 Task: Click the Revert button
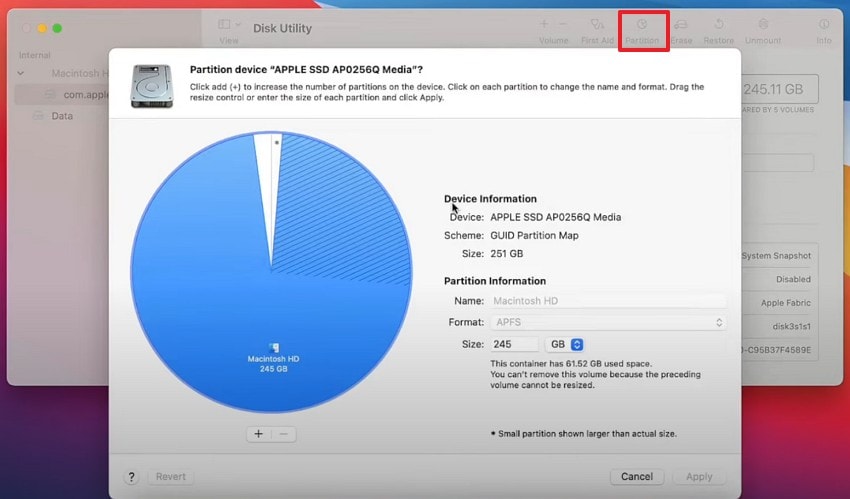[171, 477]
